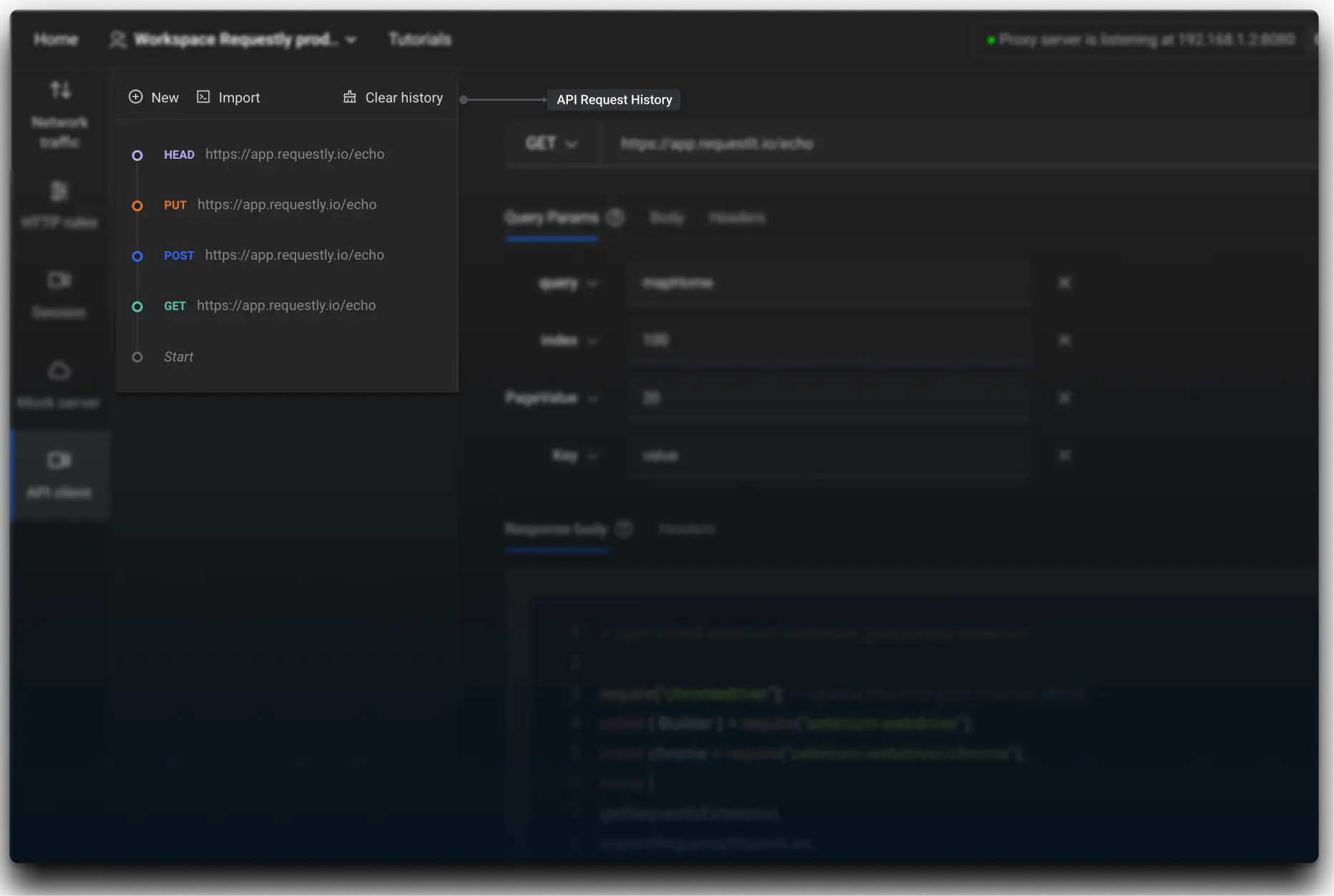Screen dimensions: 1334x896
Task: Open the PUT request history entry
Action: (x=270, y=205)
